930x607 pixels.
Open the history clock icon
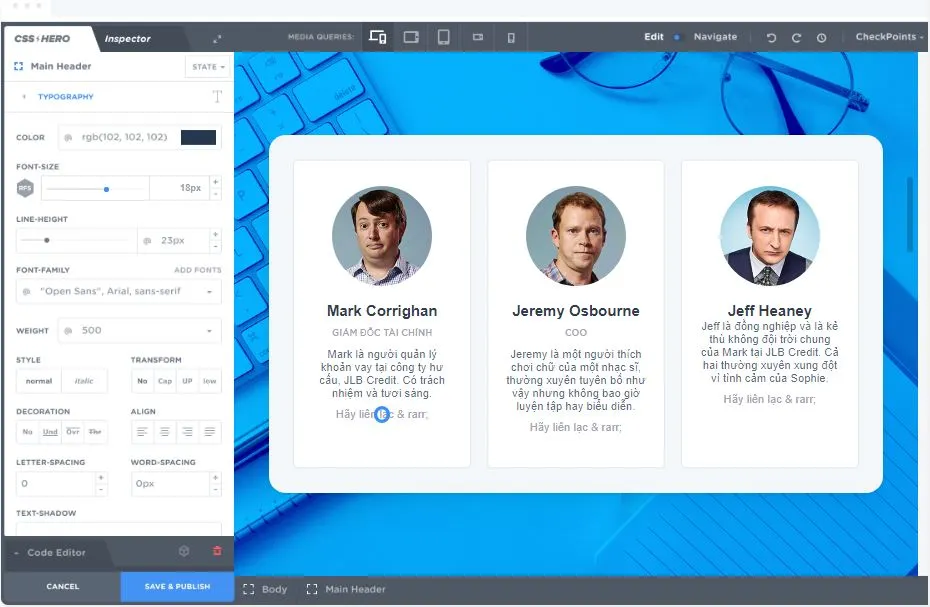pos(821,37)
